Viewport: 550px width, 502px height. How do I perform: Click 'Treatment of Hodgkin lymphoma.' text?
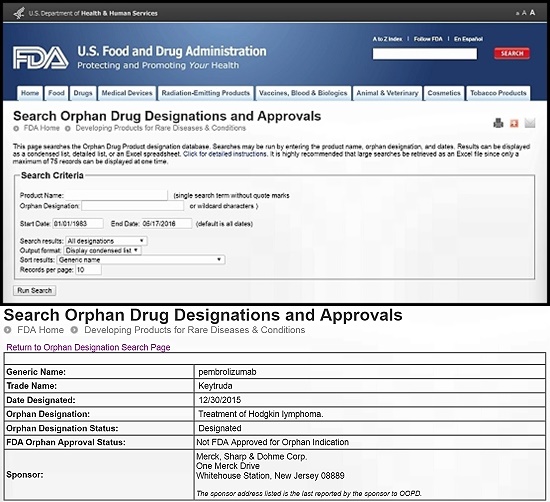tap(261, 414)
